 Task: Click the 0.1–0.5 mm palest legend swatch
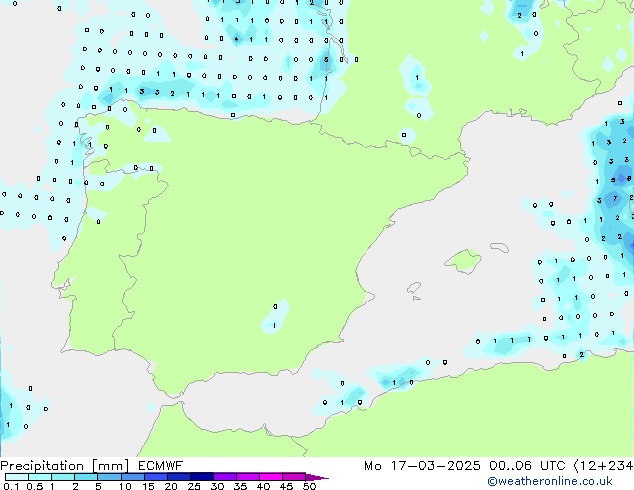[x=17, y=477]
